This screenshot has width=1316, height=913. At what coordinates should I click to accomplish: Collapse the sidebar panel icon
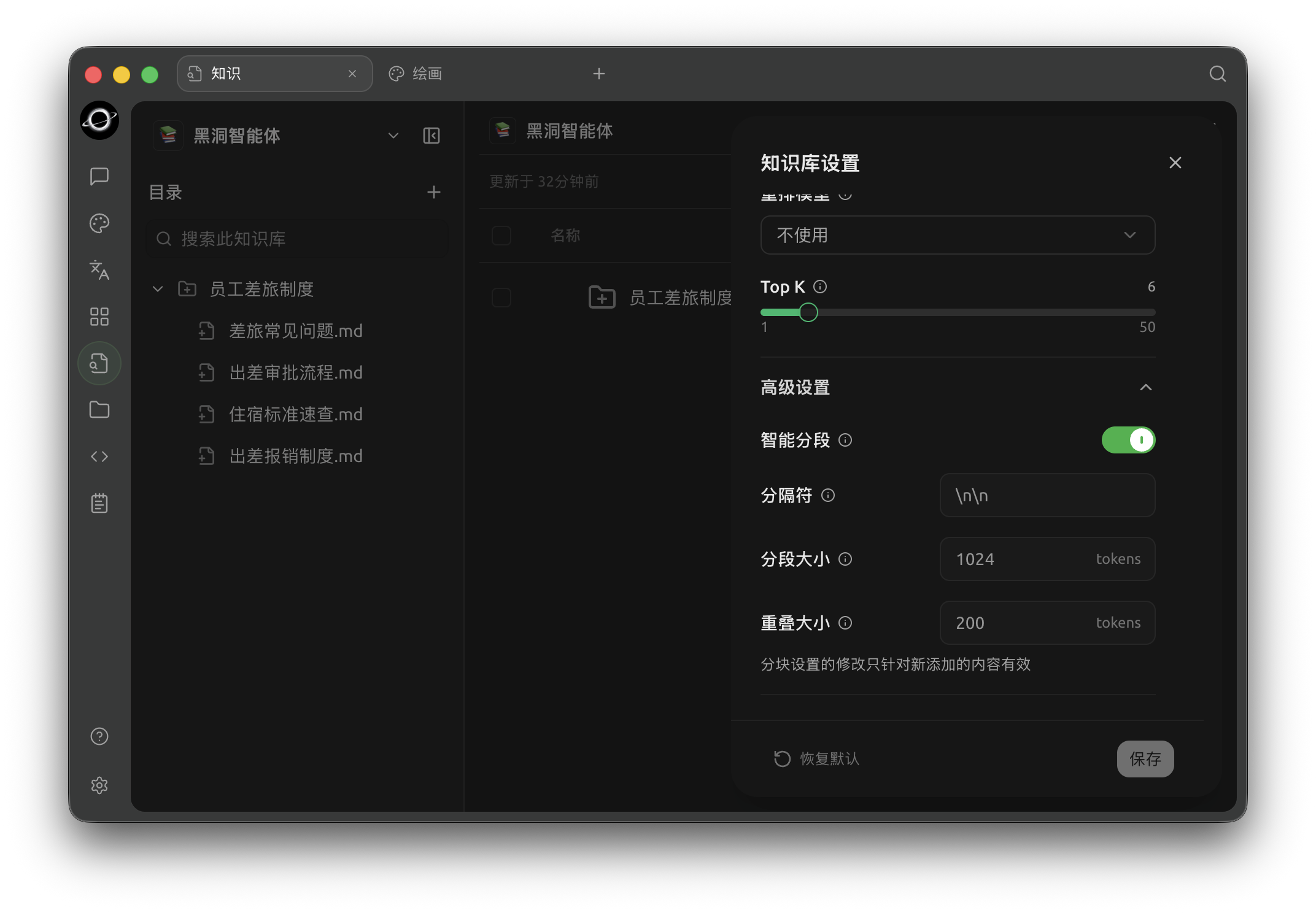coord(432,136)
